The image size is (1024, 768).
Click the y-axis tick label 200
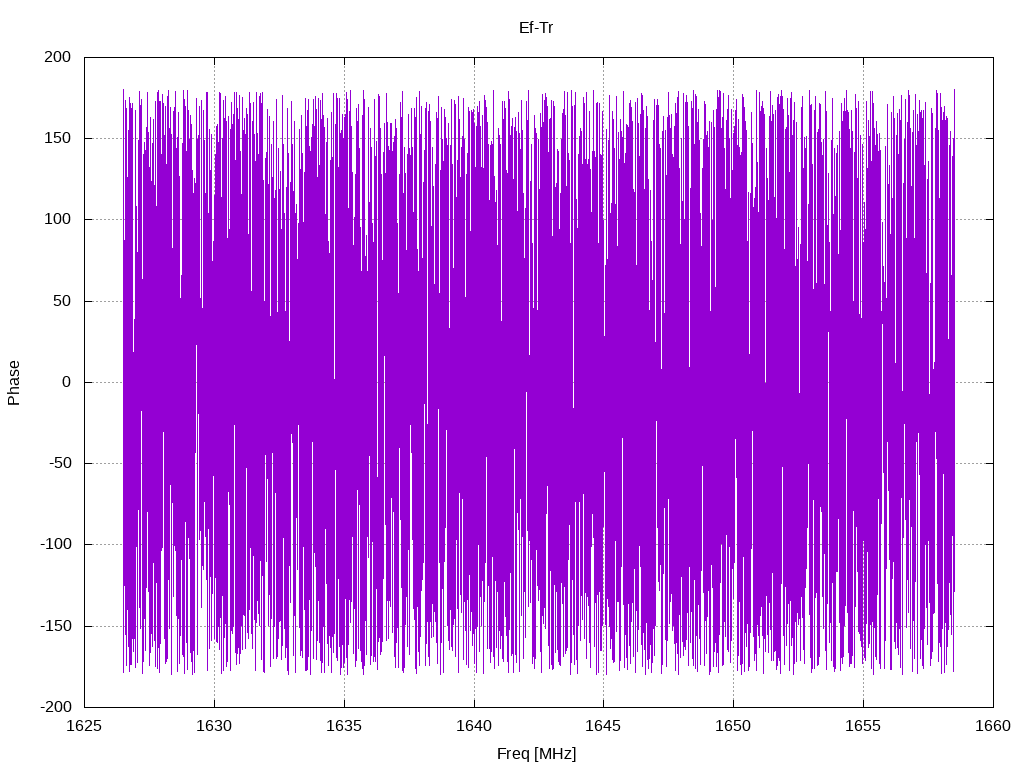[57, 57]
